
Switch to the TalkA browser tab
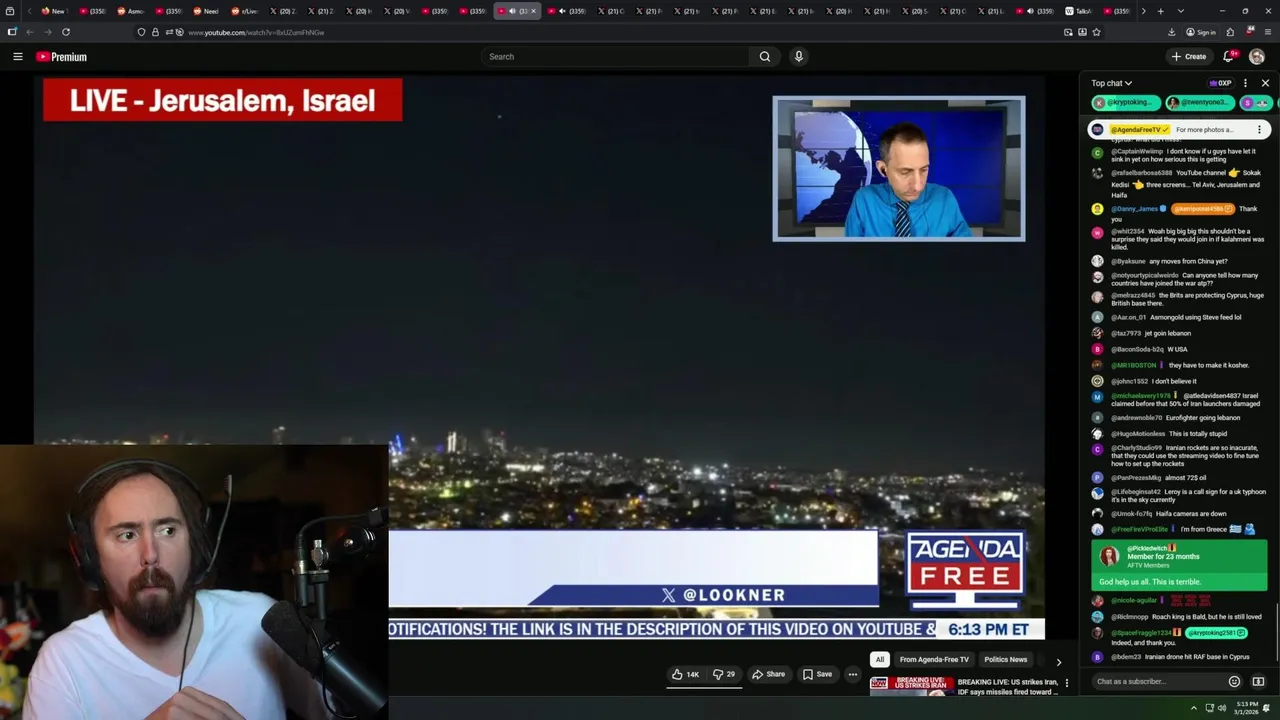(x=1079, y=11)
